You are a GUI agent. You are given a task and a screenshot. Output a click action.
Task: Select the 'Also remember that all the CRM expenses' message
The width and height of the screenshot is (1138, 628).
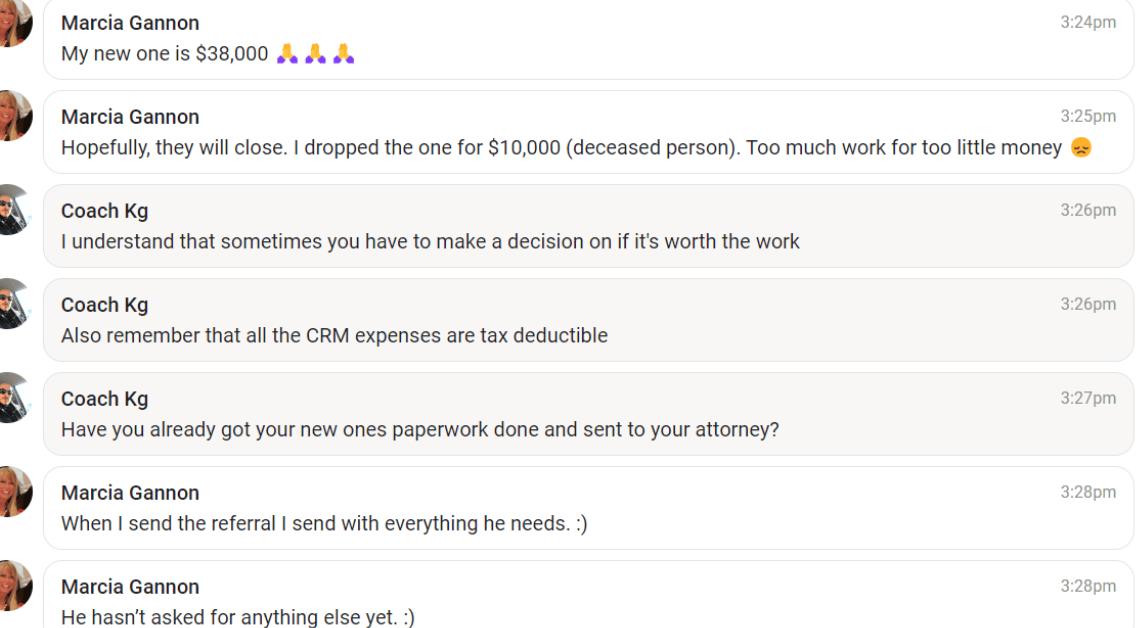334,336
